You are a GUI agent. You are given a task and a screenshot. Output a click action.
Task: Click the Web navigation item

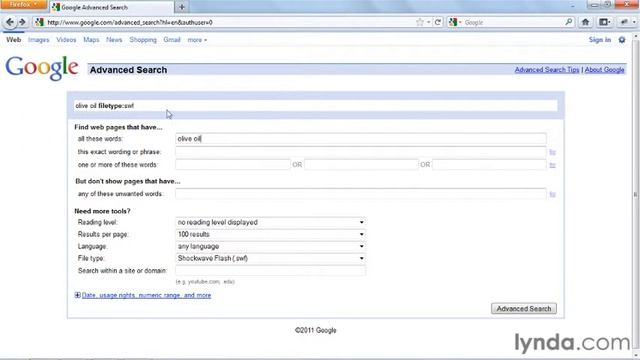(13, 40)
